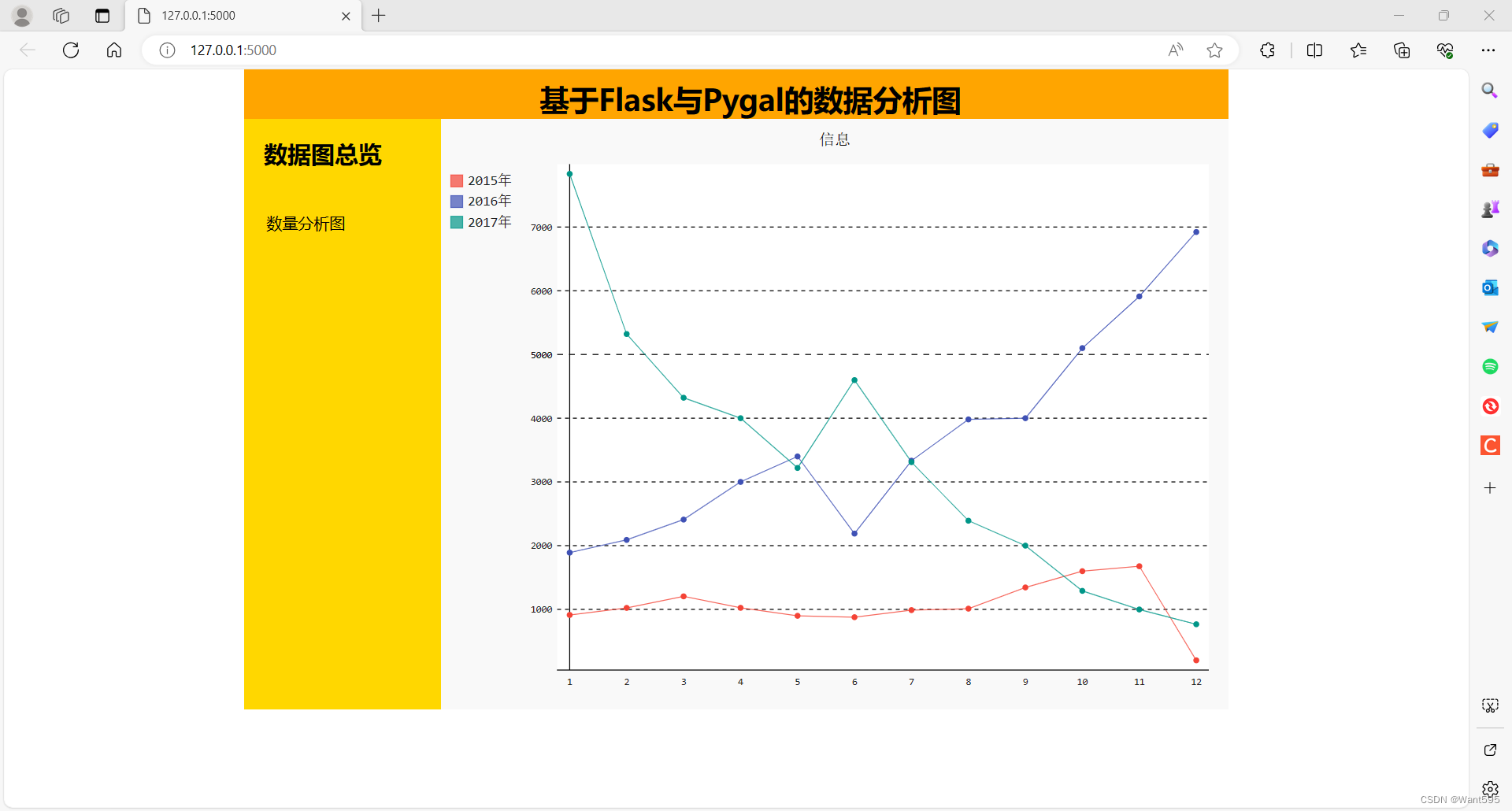This screenshot has height=811, width=1512.
Task: Restore down the browser window
Action: point(1443,16)
